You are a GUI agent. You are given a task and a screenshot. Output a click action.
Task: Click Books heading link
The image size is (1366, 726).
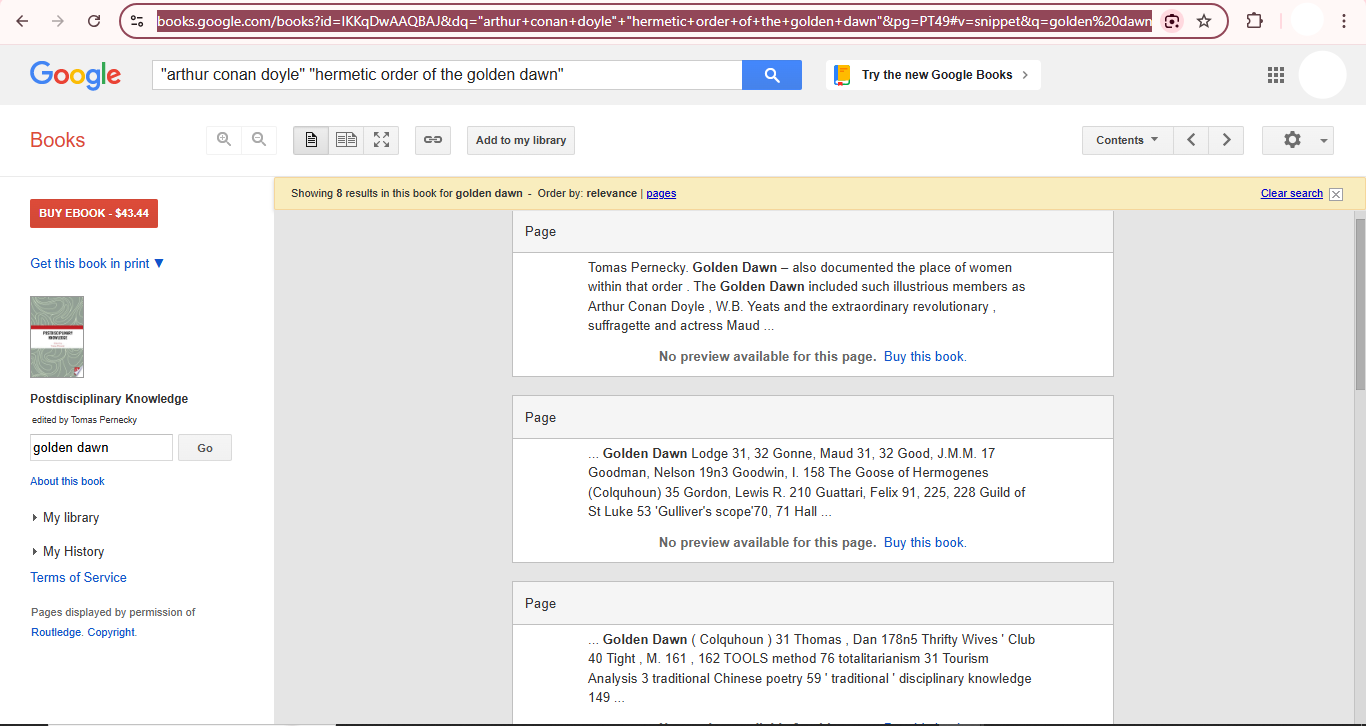(x=57, y=140)
